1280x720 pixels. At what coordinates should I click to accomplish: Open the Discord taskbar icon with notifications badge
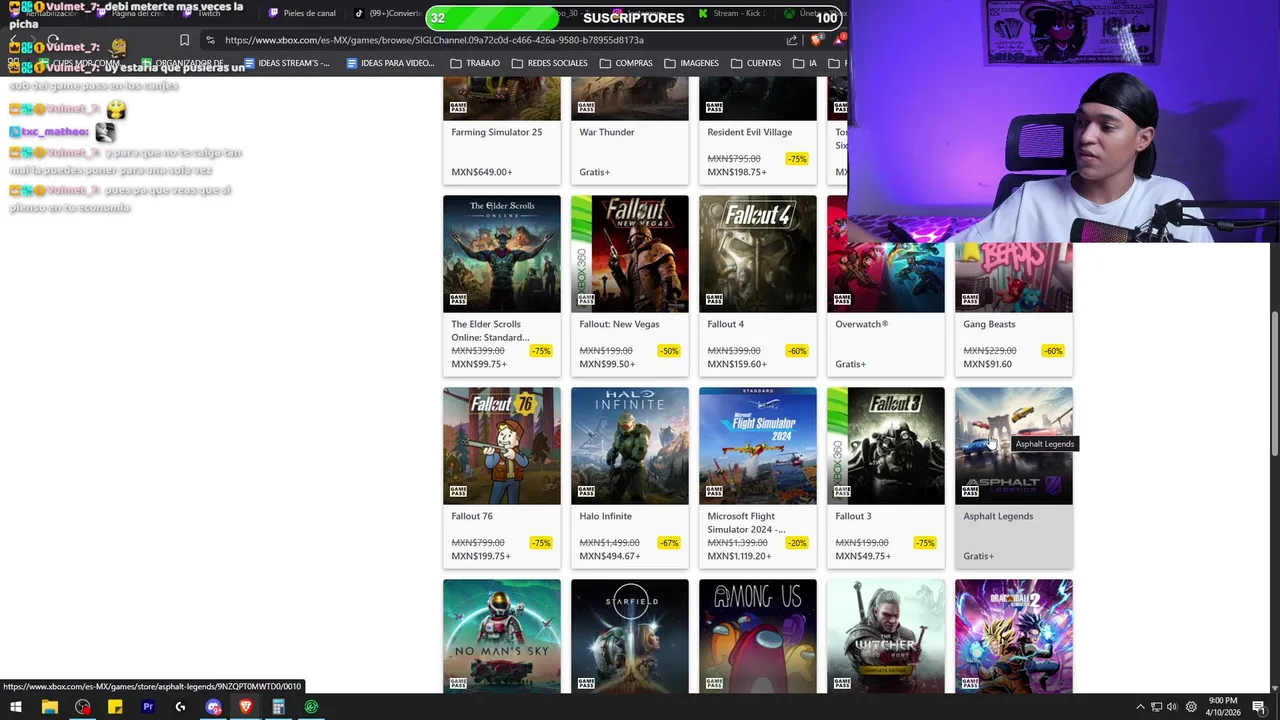point(213,707)
